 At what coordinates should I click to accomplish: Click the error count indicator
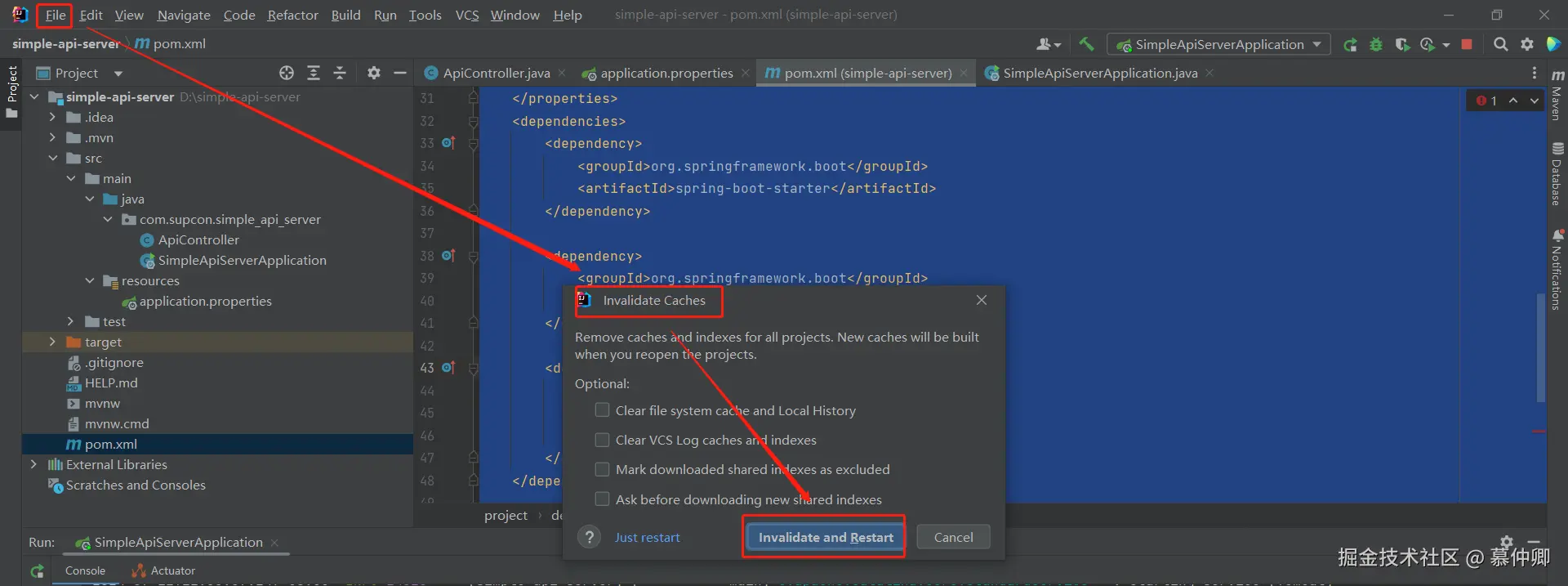coord(1487,101)
